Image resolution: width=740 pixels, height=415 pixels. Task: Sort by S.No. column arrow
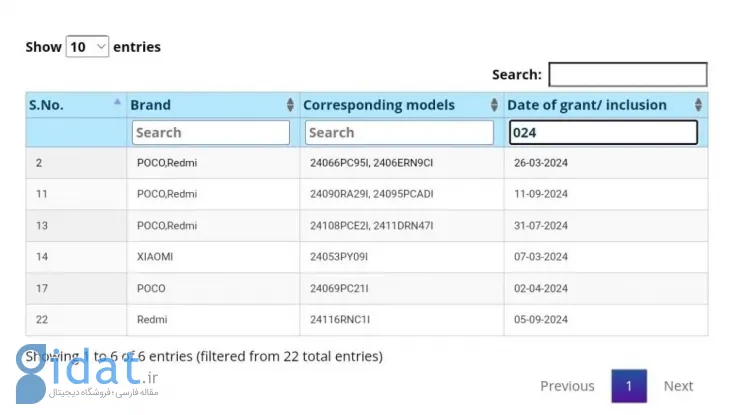(x=117, y=102)
